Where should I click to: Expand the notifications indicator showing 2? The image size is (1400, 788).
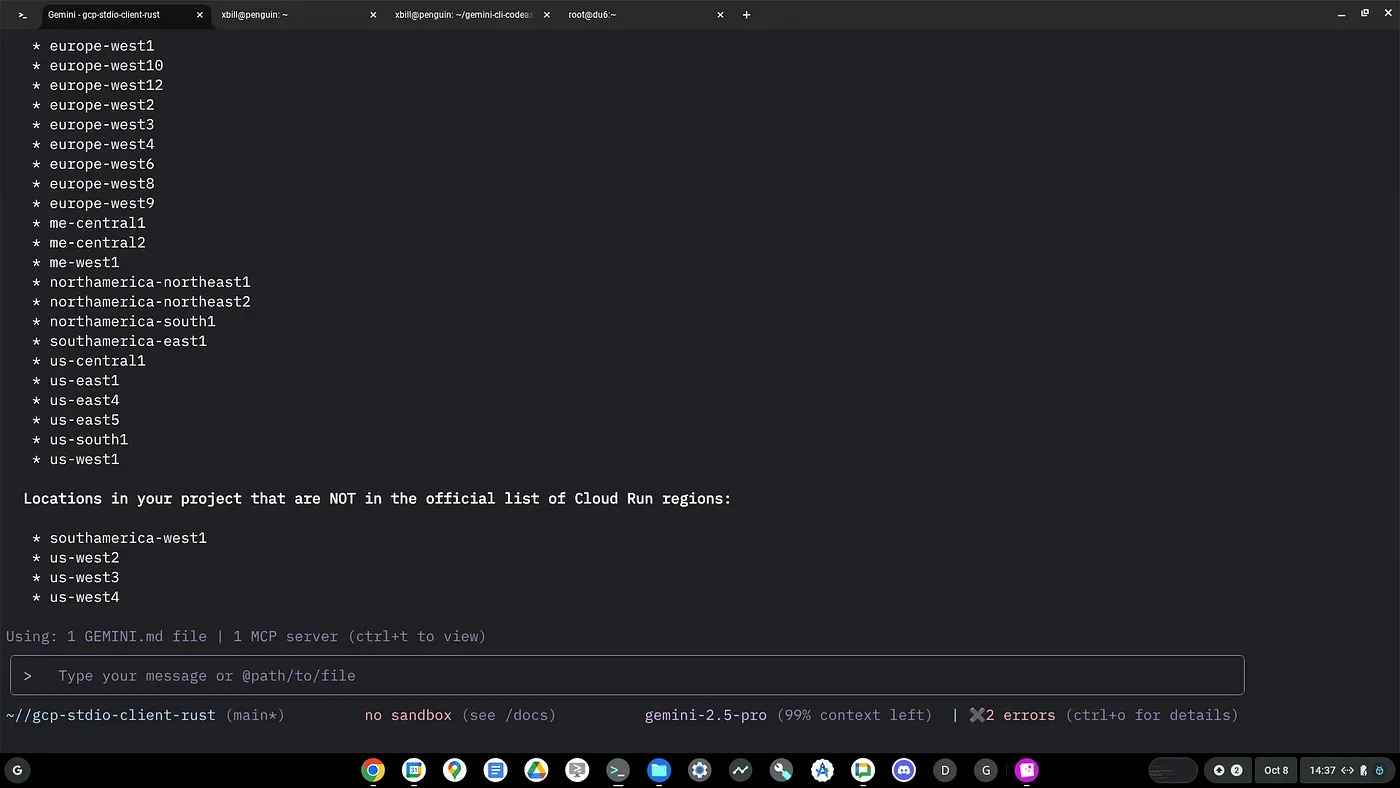1227,770
